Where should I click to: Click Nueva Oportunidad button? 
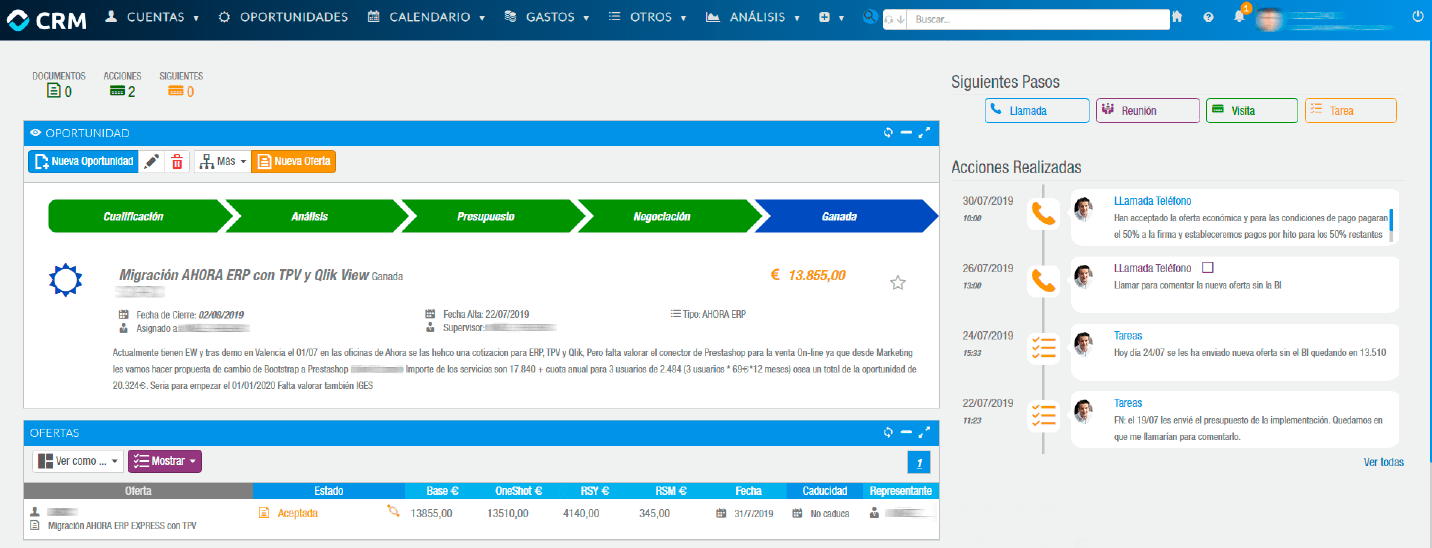[x=83, y=161]
